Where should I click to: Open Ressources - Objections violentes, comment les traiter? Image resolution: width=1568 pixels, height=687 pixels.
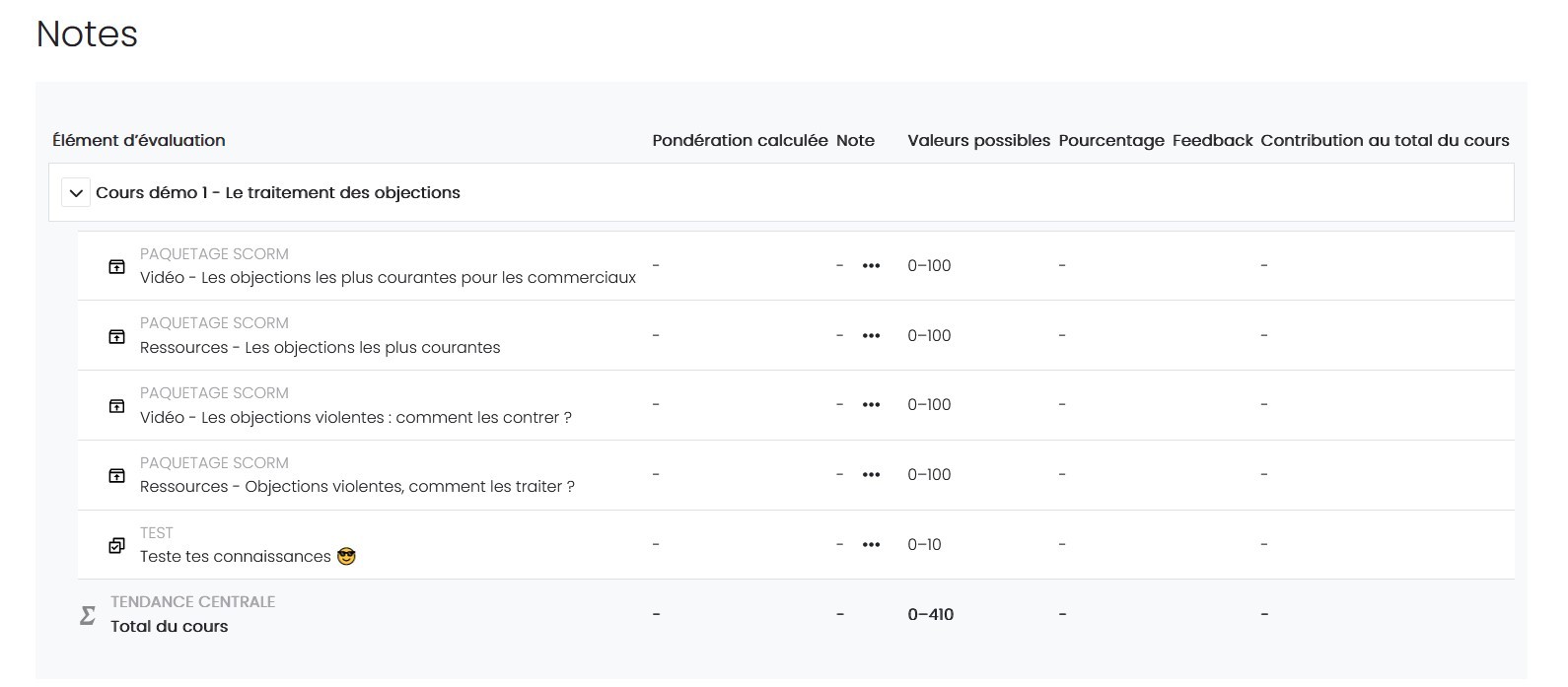(x=357, y=487)
